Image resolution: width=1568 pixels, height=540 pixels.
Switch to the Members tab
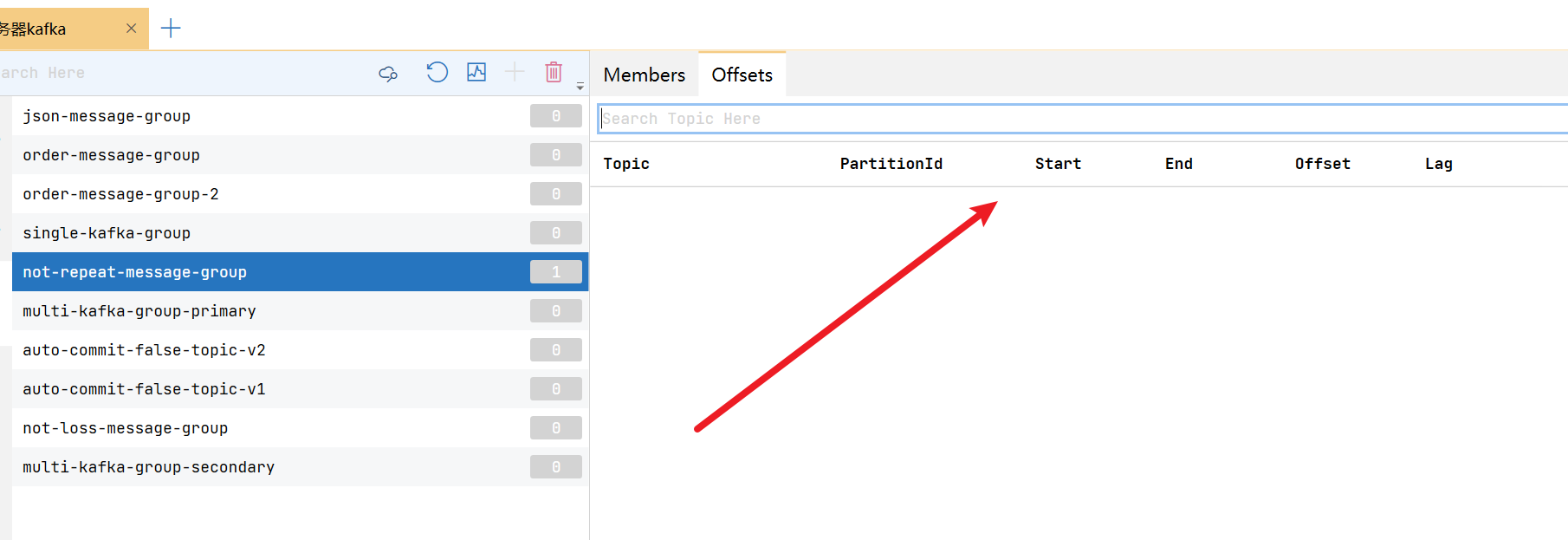(x=645, y=75)
